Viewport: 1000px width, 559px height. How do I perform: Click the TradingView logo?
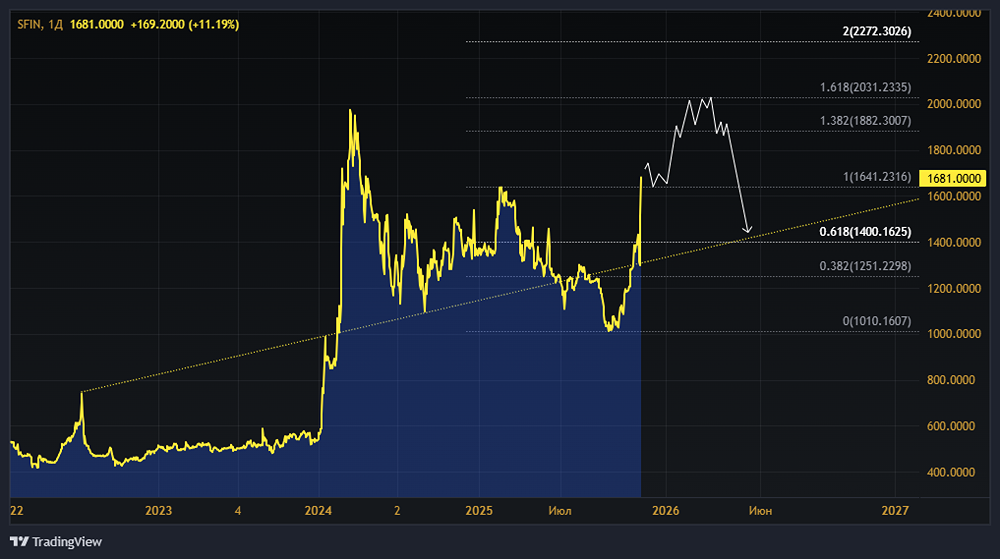(56, 542)
